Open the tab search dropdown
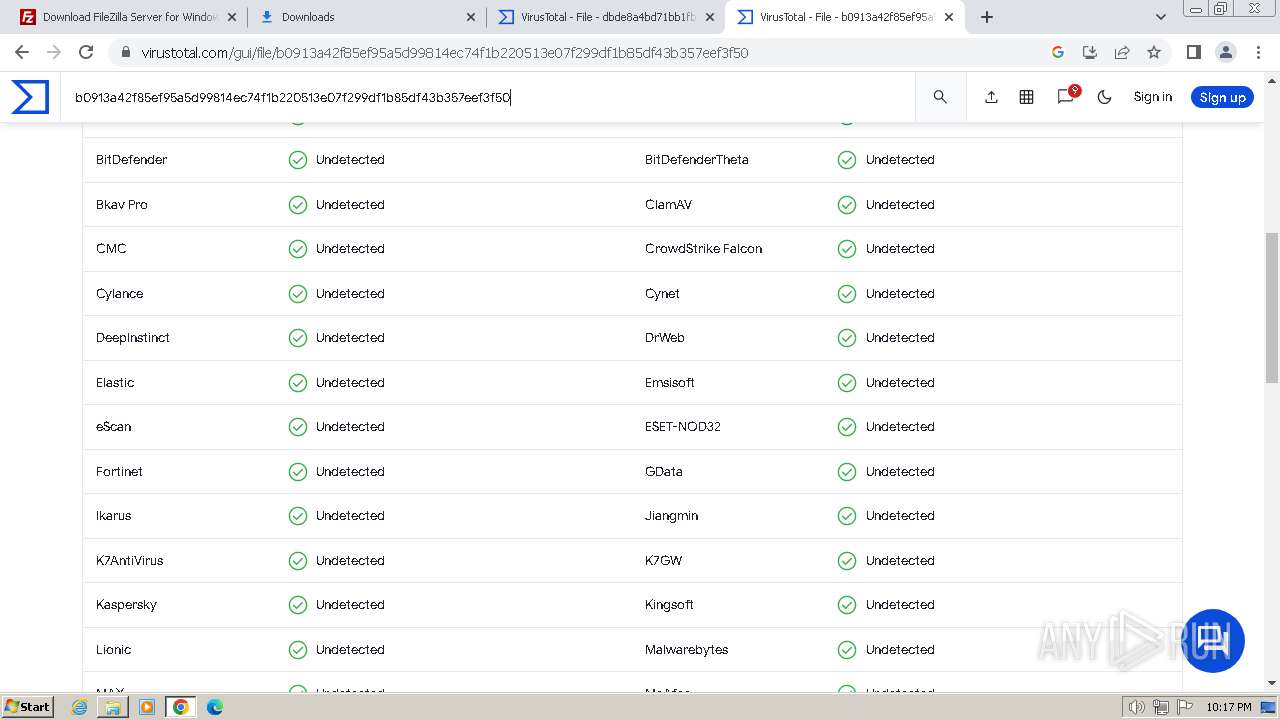1280x720 pixels. pos(1161,17)
